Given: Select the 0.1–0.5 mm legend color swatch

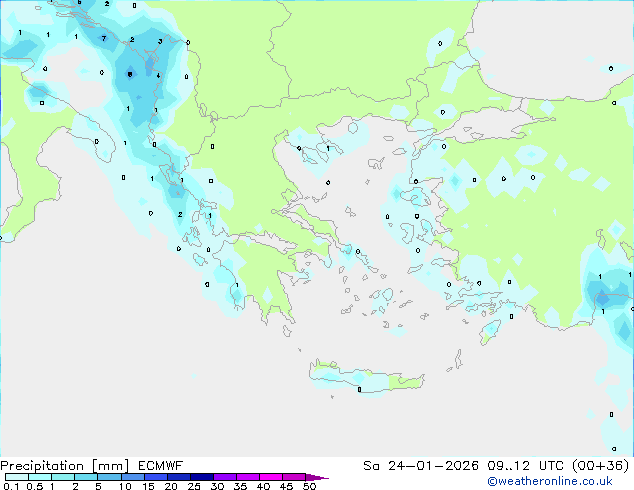Looking at the screenshot, I should coord(17,477).
